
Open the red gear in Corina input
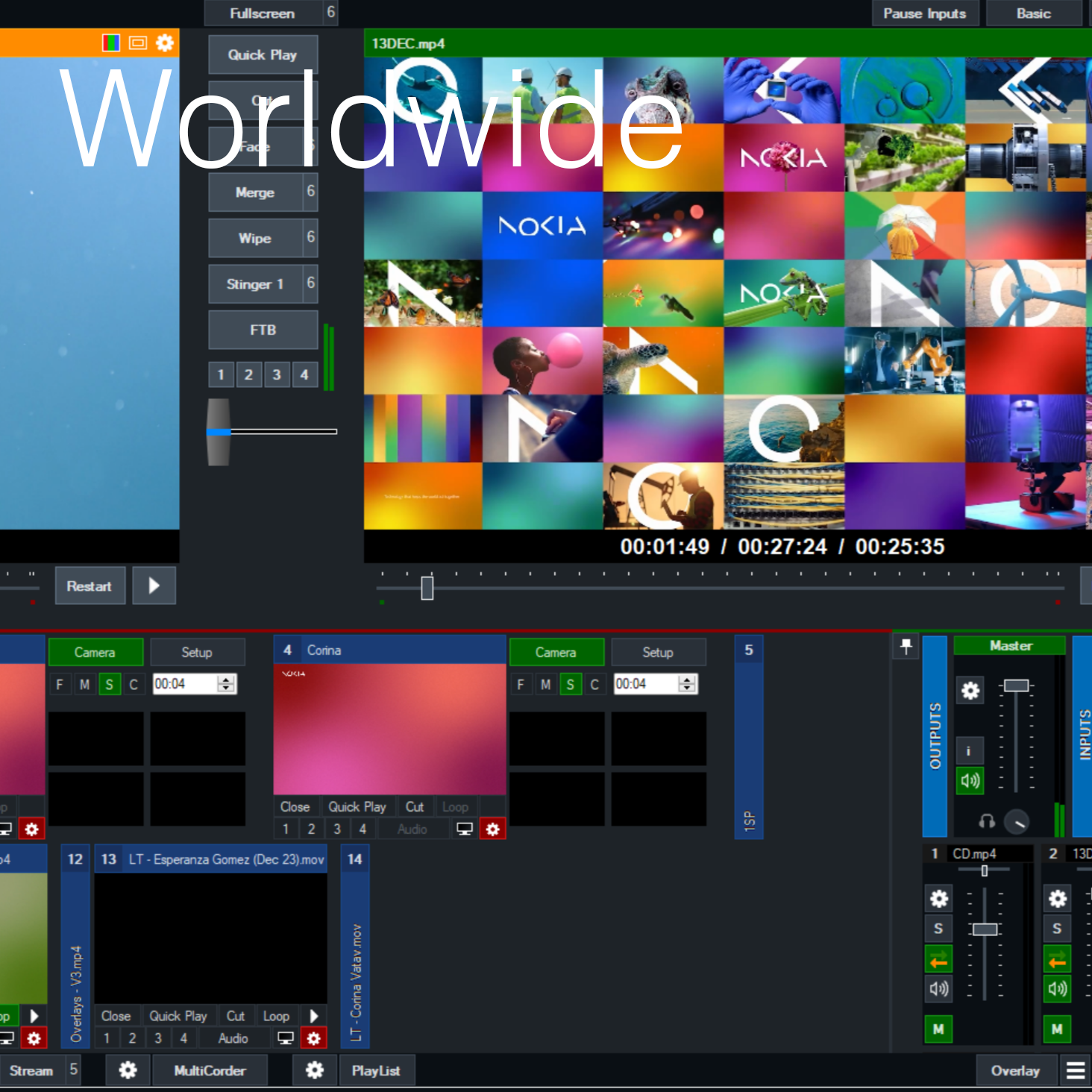492,829
